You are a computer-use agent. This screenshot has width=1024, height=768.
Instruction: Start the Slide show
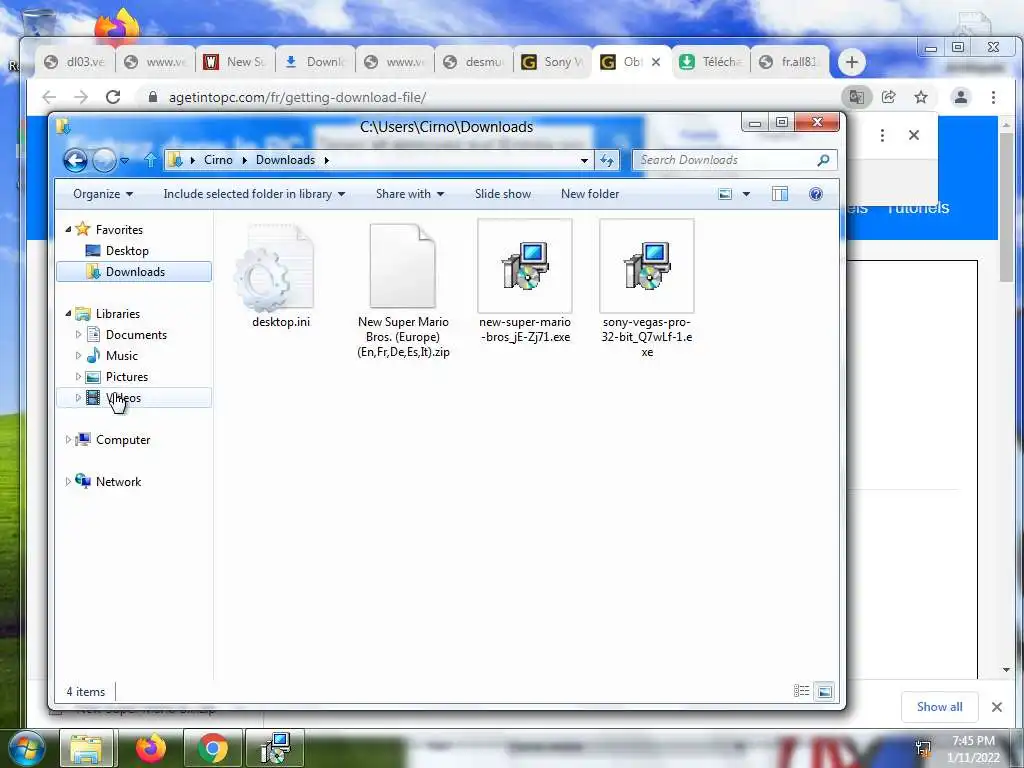click(x=503, y=194)
